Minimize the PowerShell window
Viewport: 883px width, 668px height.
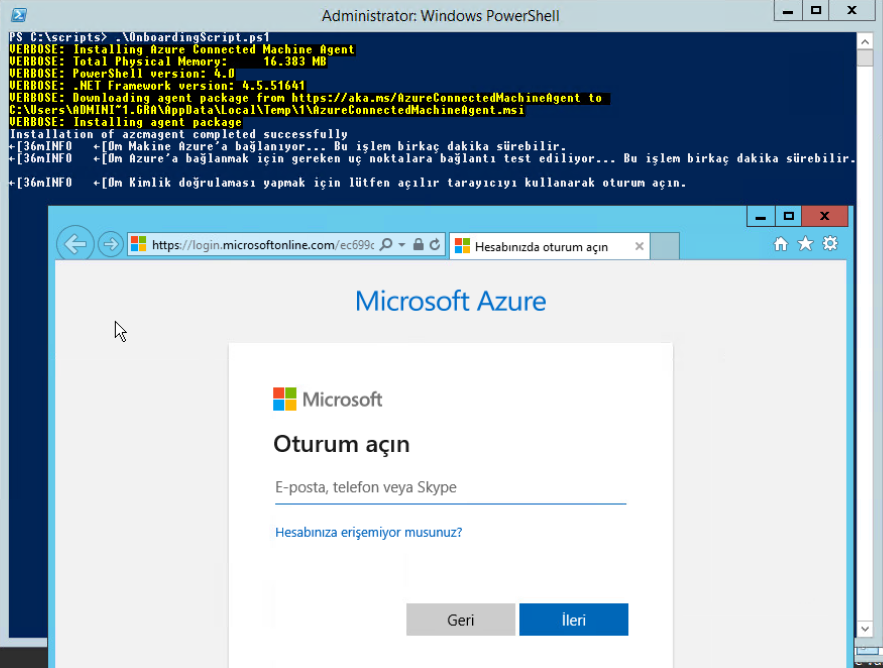(788, 11)
